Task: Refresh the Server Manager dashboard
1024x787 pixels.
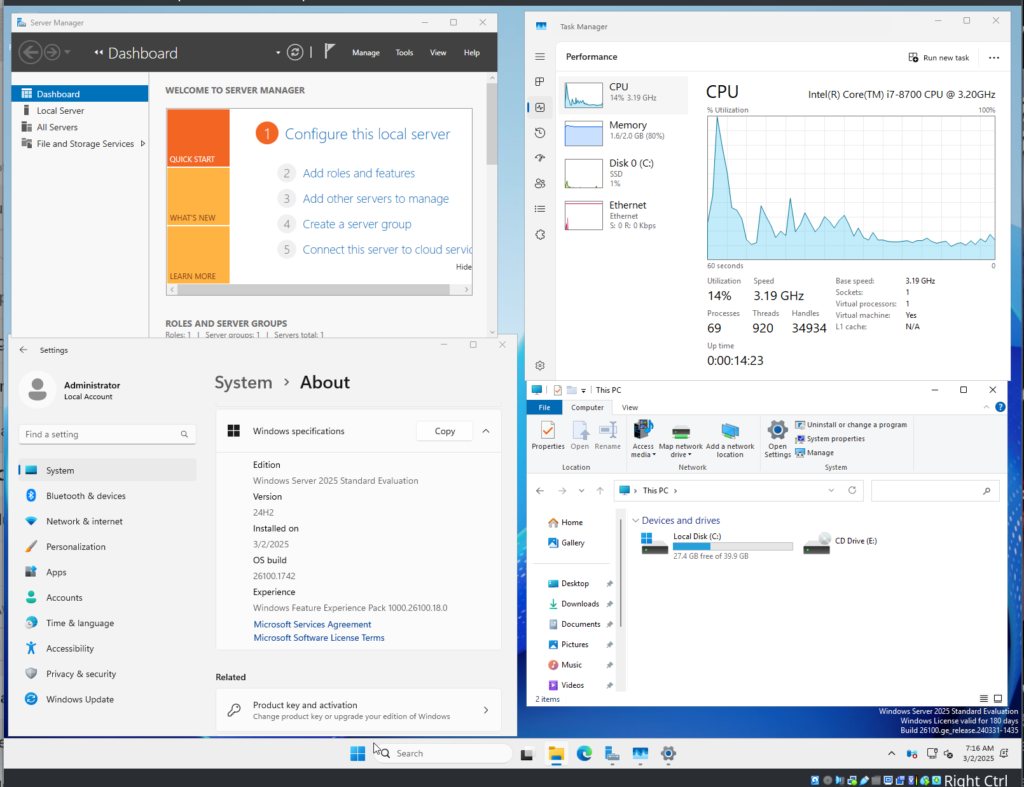Action: click(295, 53)
